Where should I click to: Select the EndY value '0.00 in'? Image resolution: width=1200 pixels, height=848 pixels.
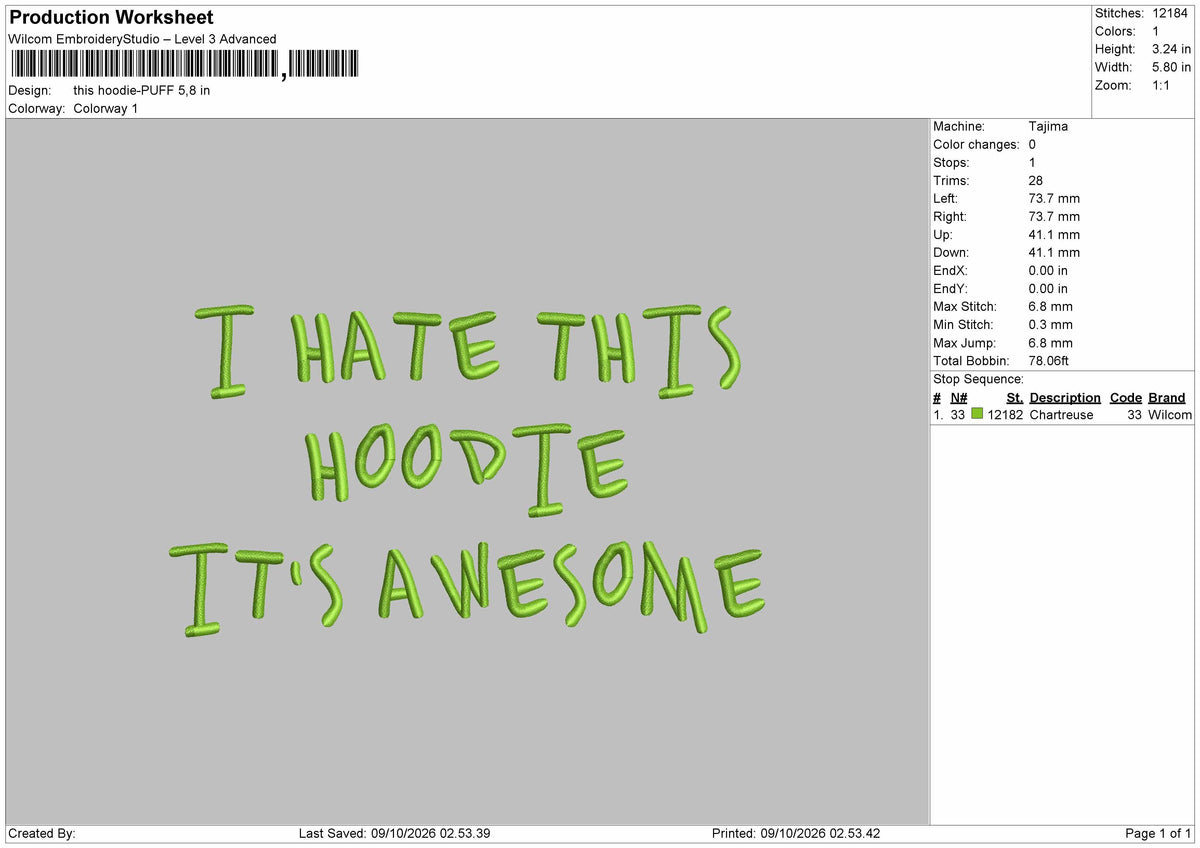pos(1048,288)
